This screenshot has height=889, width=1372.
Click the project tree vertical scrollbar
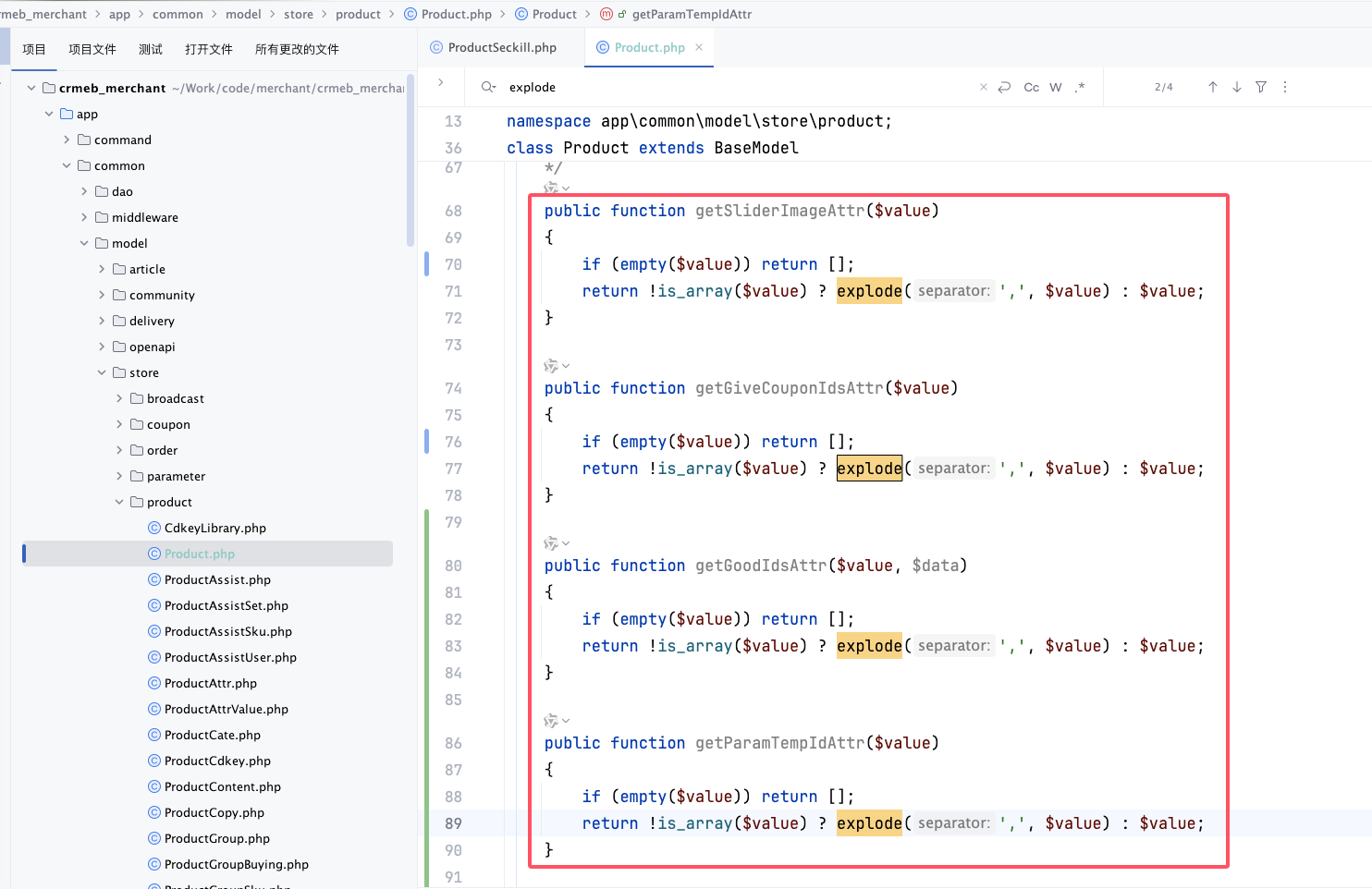[x=410, y=160]
